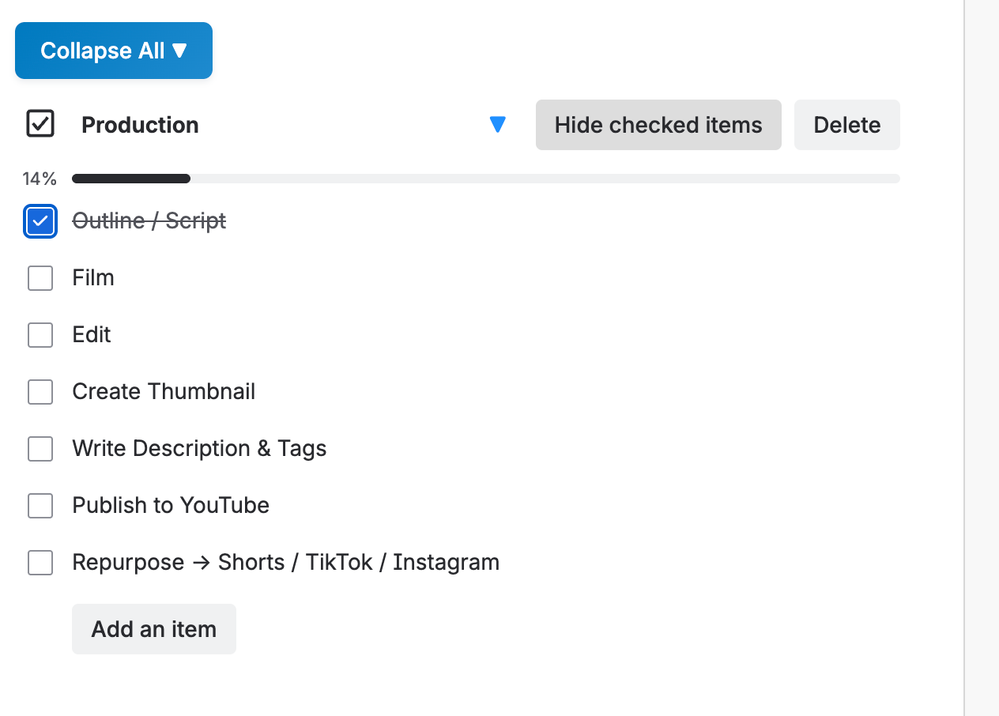
Task: Tick the Edit checkbox
Action: 40,335
